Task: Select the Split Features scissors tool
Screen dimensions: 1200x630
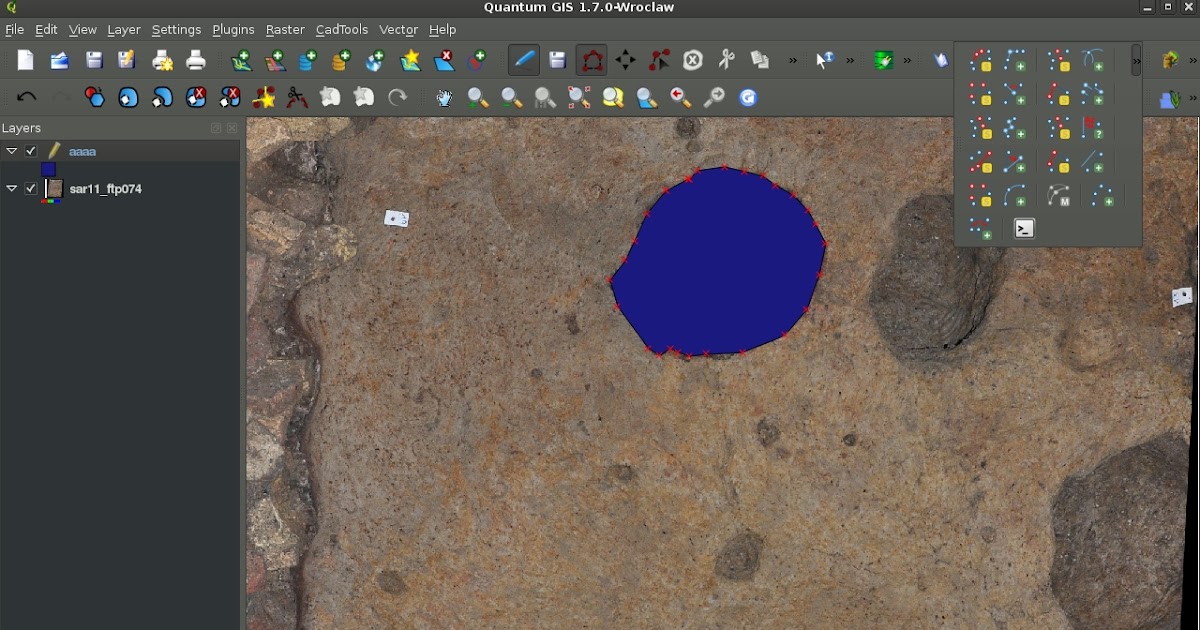Action: click(297, 98)
